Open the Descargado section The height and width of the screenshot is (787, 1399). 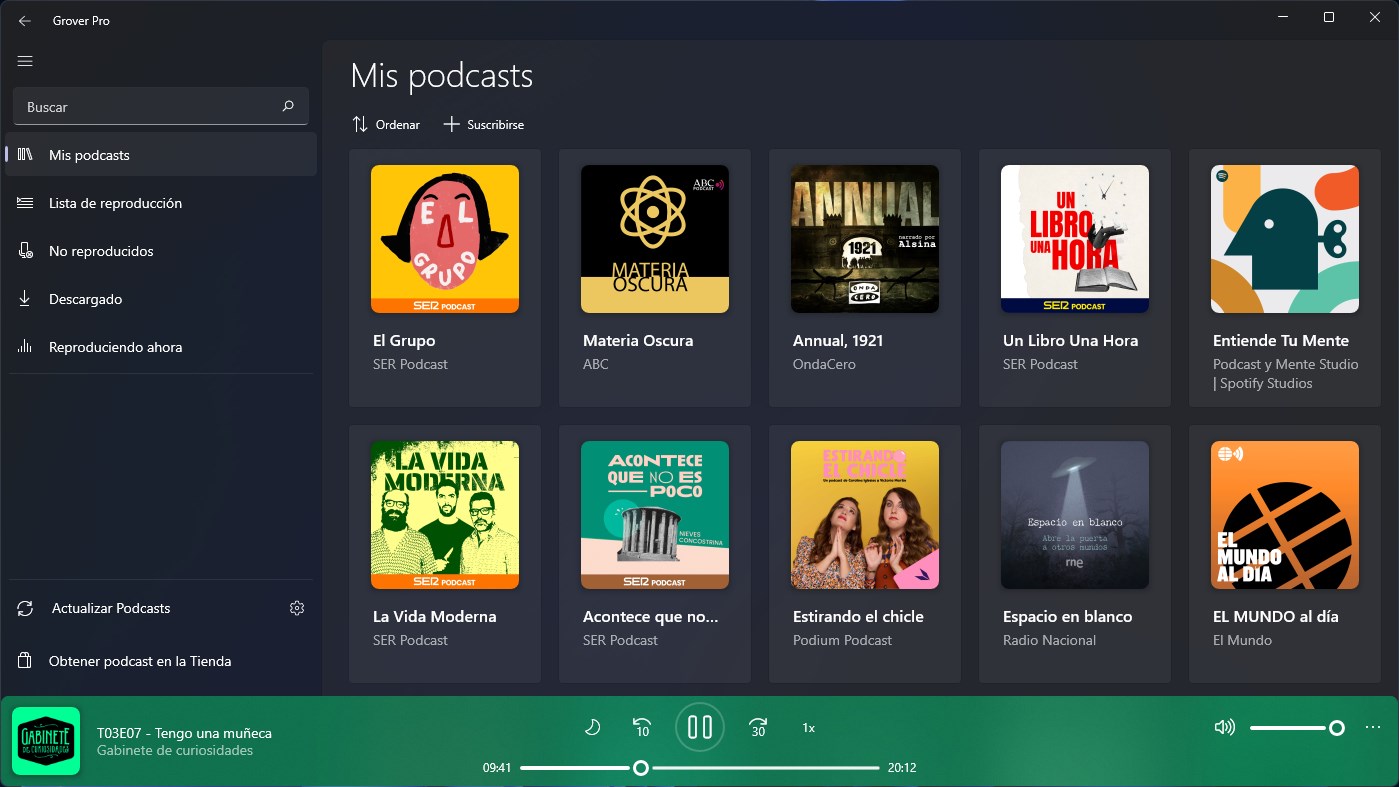tap(161, 299)
